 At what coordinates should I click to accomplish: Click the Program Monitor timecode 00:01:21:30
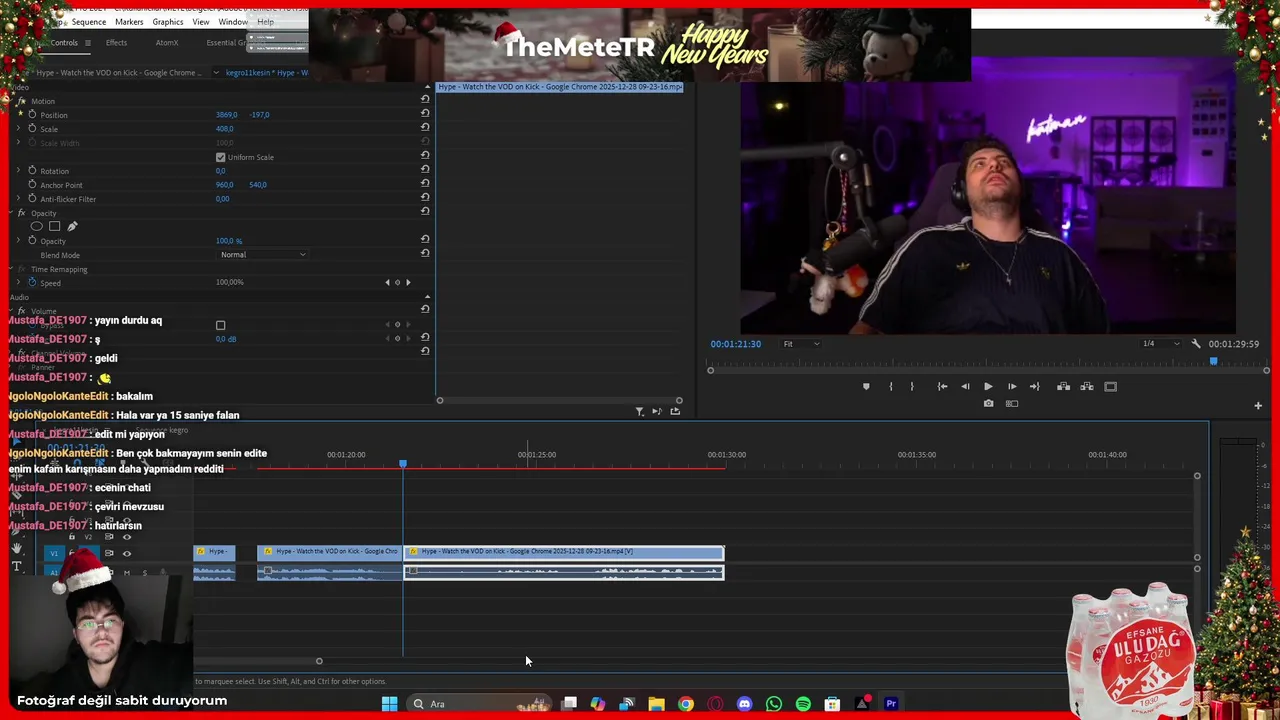tap(736, 344)
